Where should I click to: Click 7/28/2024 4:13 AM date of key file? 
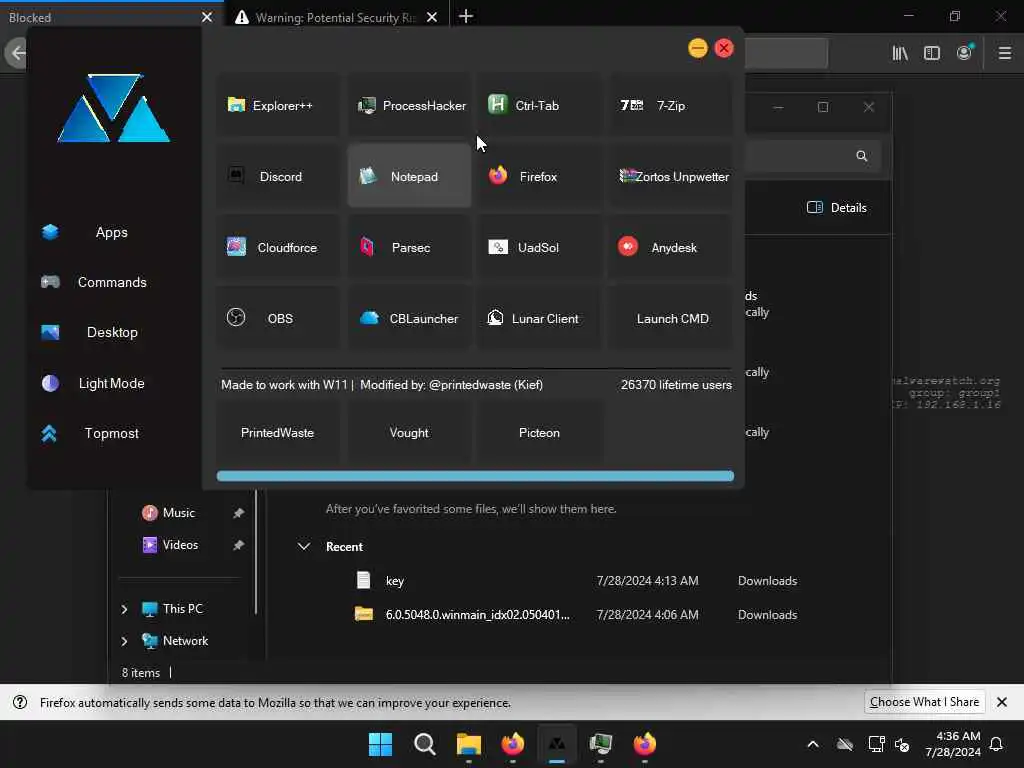[647, 581]
